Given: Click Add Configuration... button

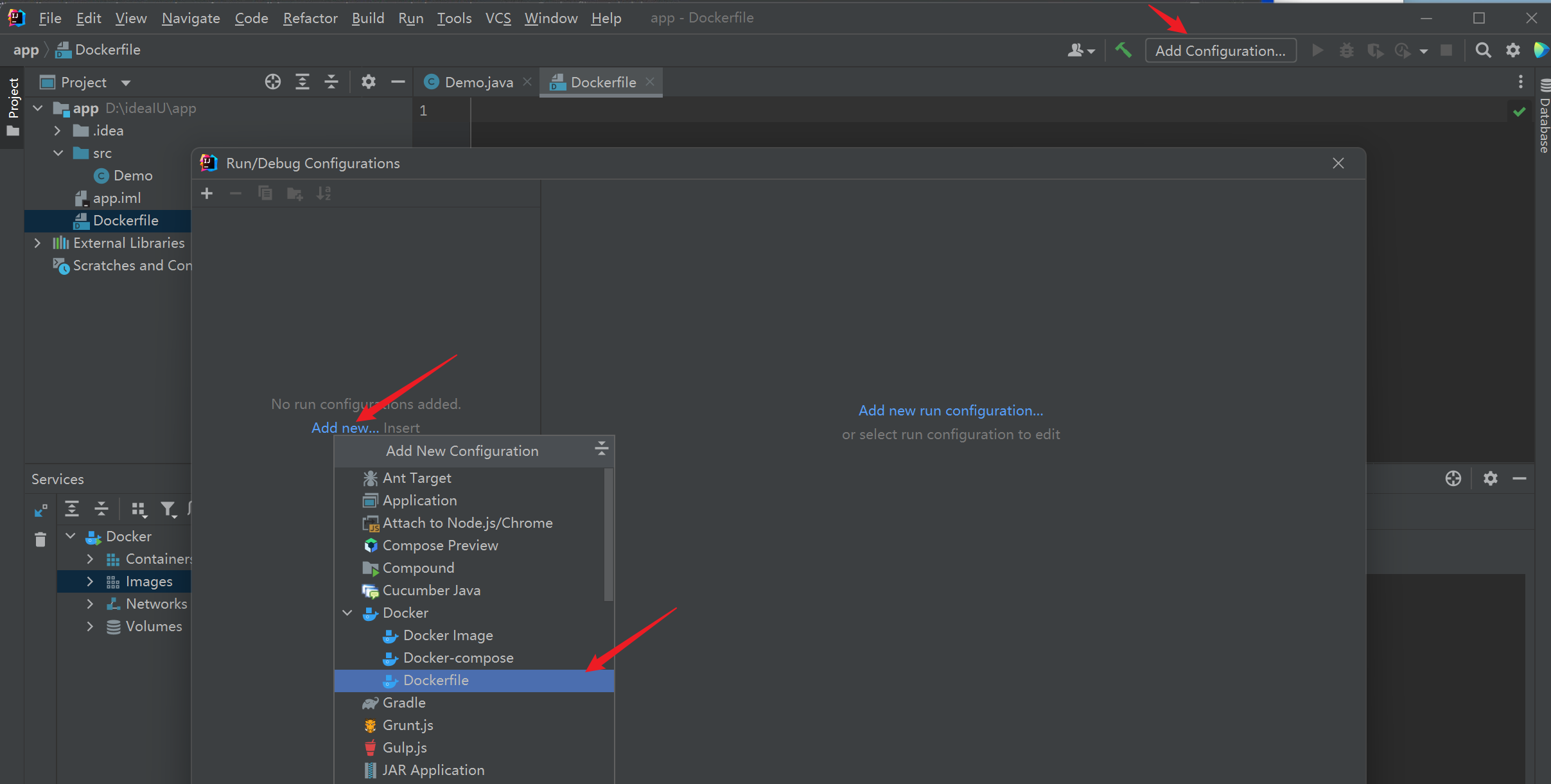Looking at the screenshot, I should tap(1220, 51).
